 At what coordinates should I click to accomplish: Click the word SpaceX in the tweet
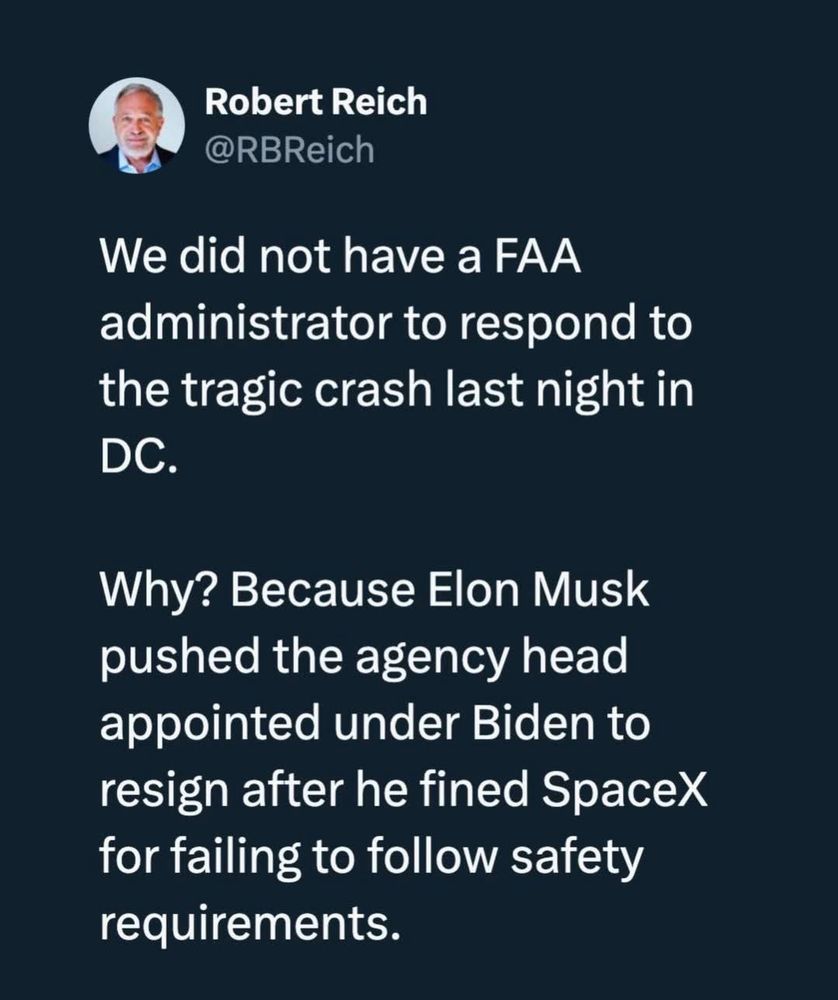click(x=624, y=791)
